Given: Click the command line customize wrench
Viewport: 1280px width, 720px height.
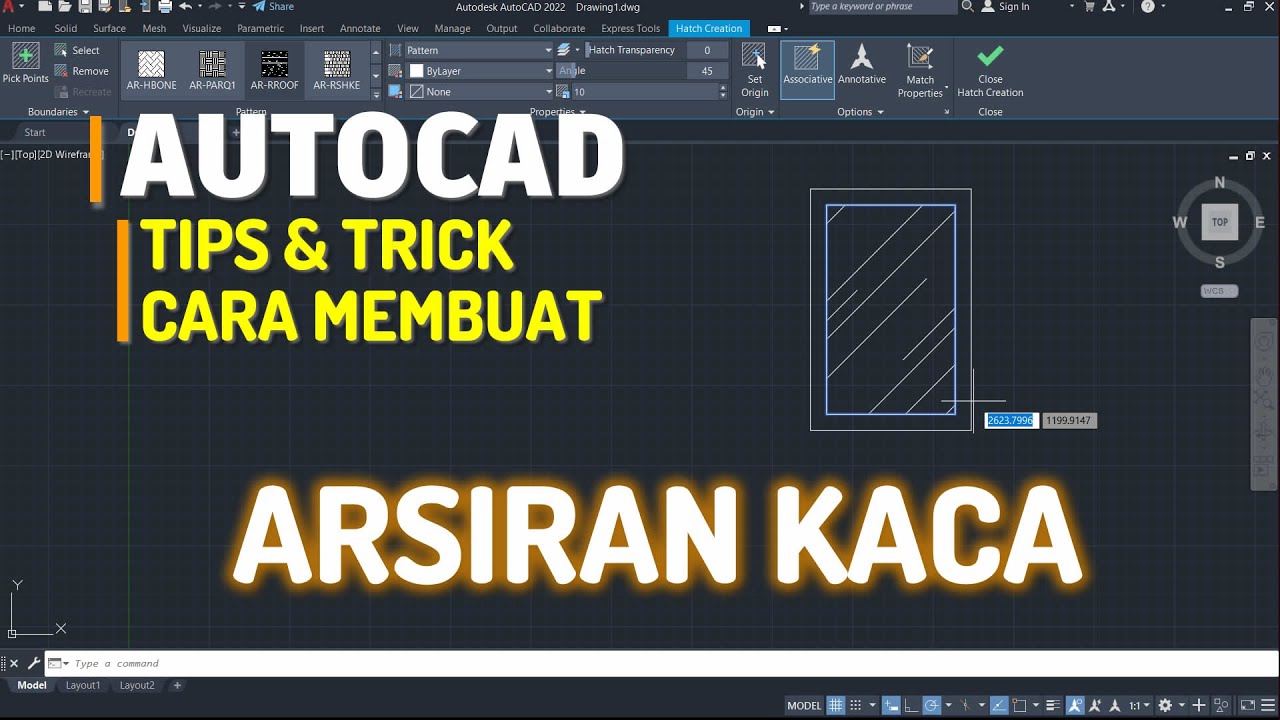Looking at the screenshot, I should (33, 663).
